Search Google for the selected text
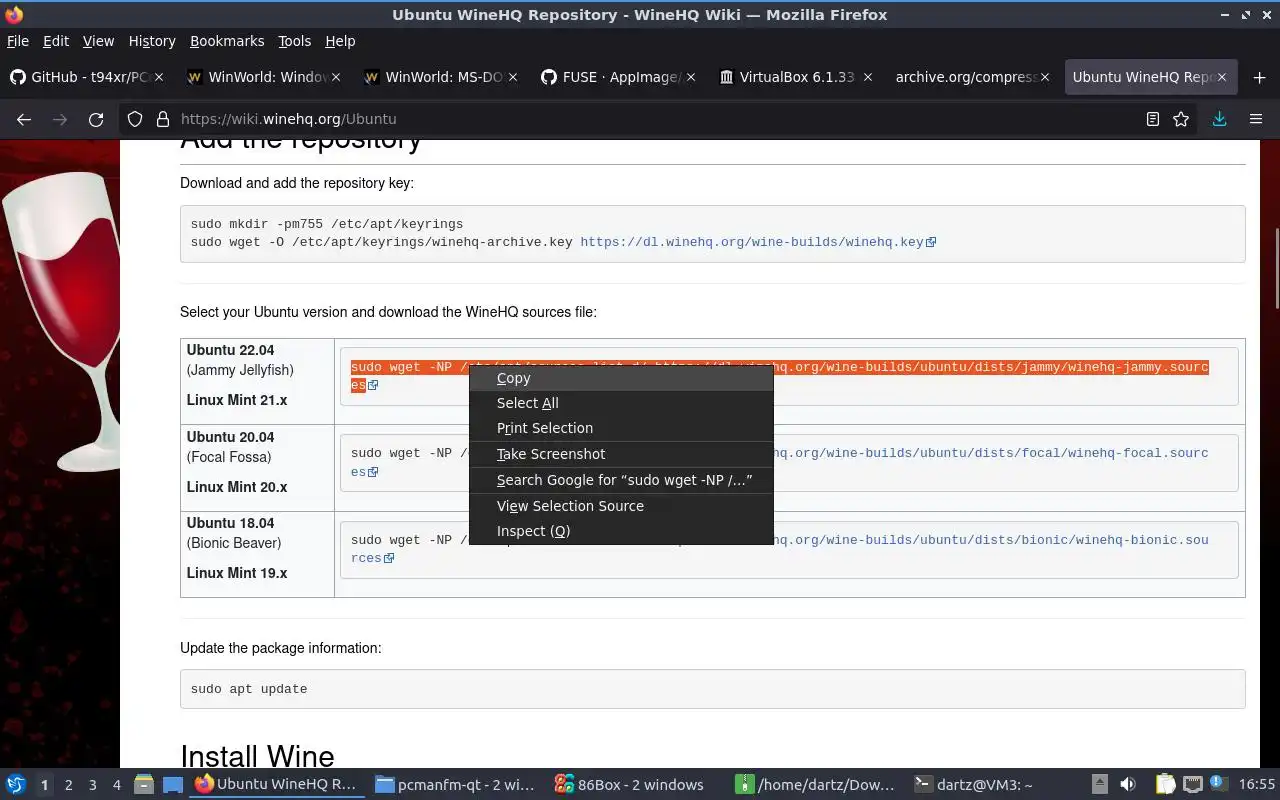 [621, 480]
